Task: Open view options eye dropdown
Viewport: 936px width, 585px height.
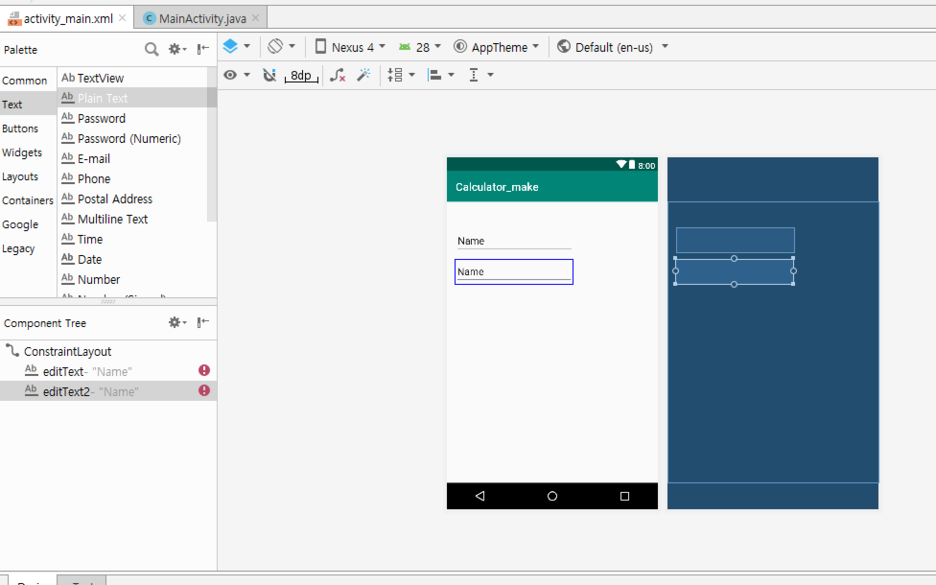Action: 236,75
